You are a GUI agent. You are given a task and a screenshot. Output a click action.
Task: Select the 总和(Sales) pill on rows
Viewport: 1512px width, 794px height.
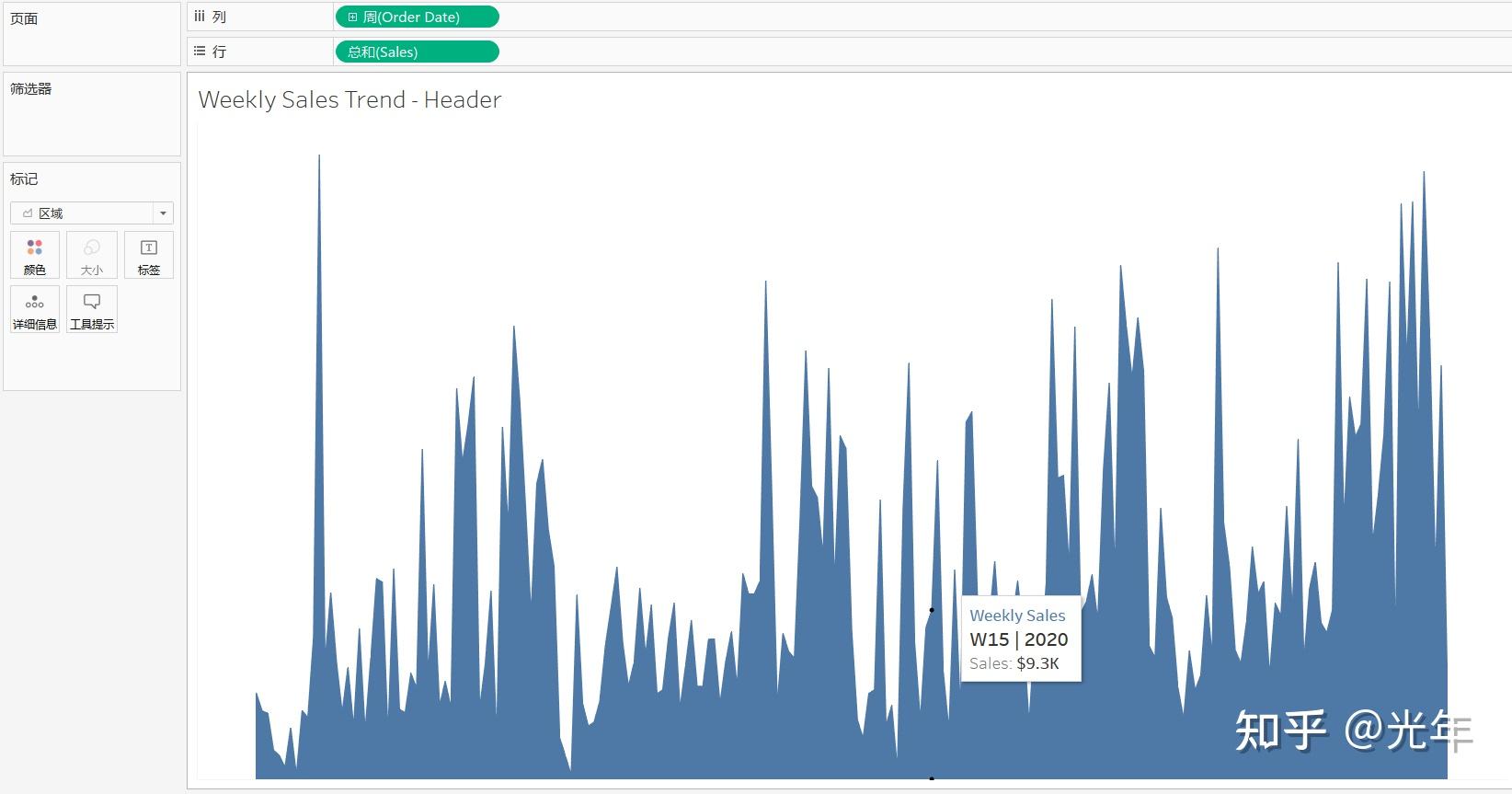(418, 52)
